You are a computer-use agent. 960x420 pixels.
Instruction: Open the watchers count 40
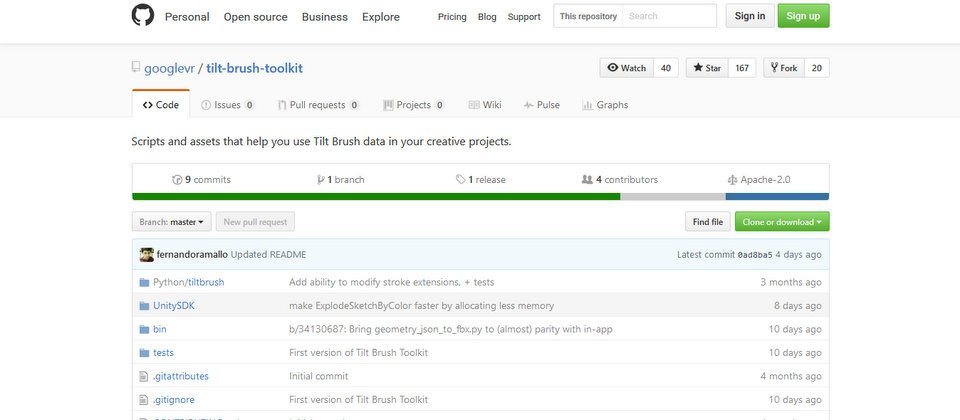pos(666,68)
